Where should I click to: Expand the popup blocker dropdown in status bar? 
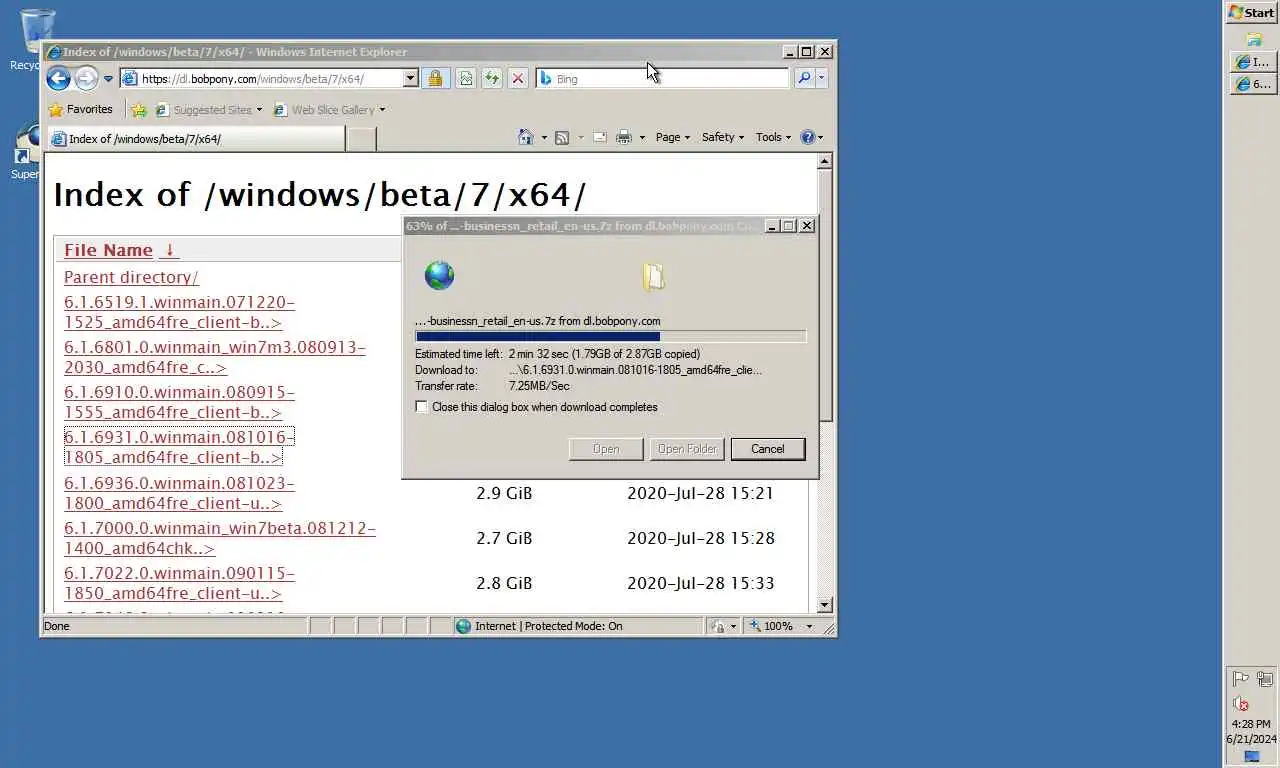point(734,626)
